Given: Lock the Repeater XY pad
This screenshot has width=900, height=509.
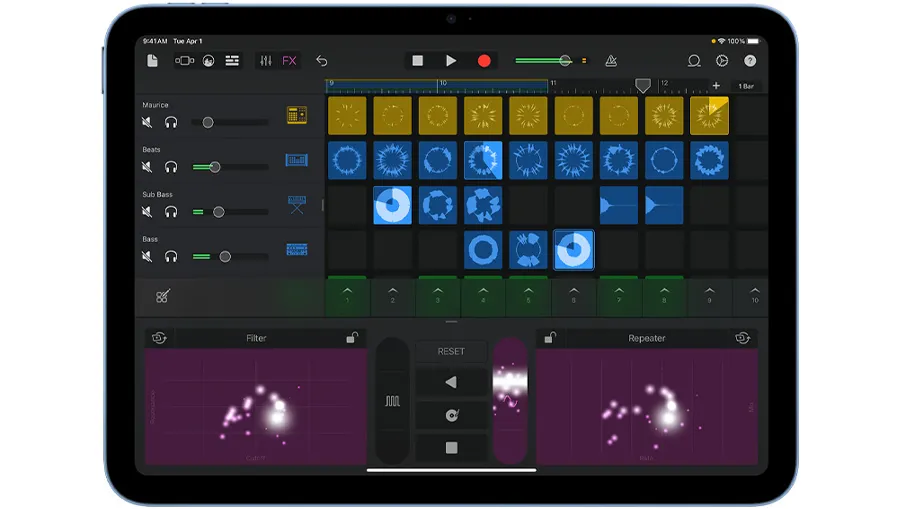Looking at the screenshot, I should click(x=550, y=337).
